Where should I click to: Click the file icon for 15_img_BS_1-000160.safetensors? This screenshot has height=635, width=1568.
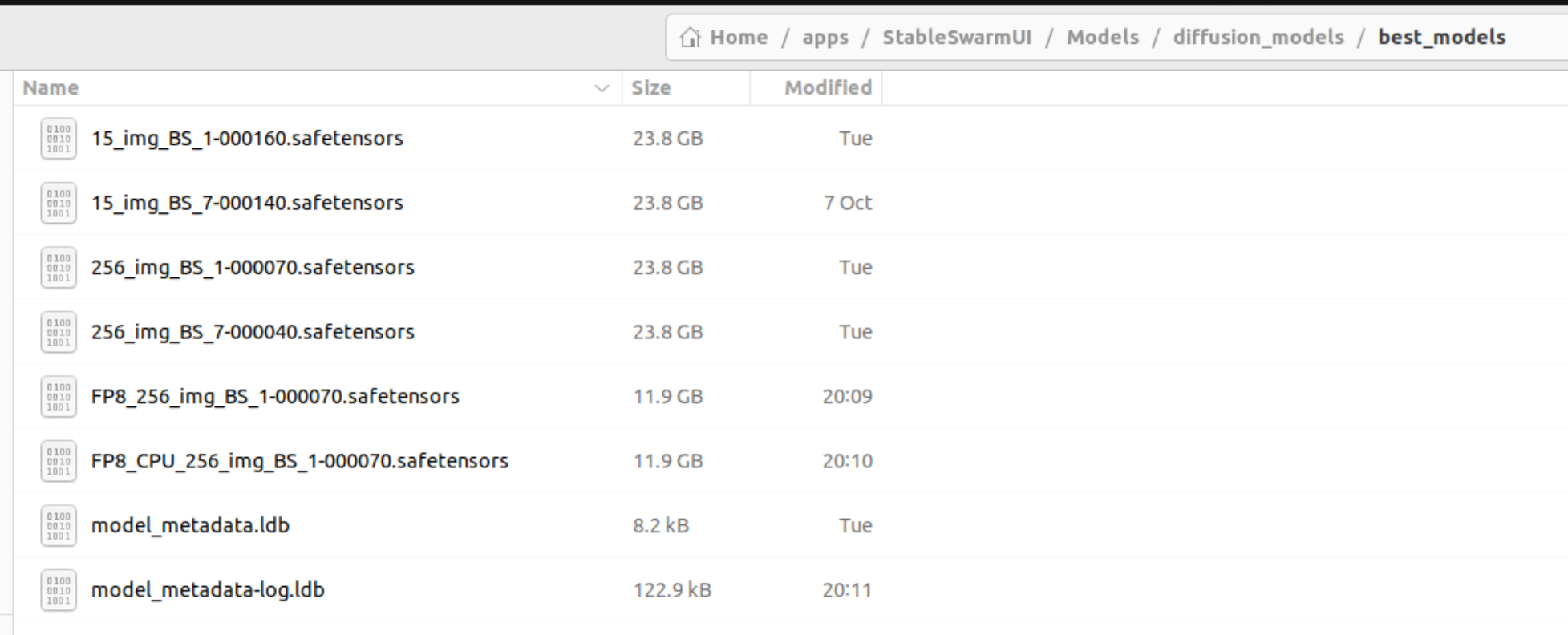(x=59, y=139)
